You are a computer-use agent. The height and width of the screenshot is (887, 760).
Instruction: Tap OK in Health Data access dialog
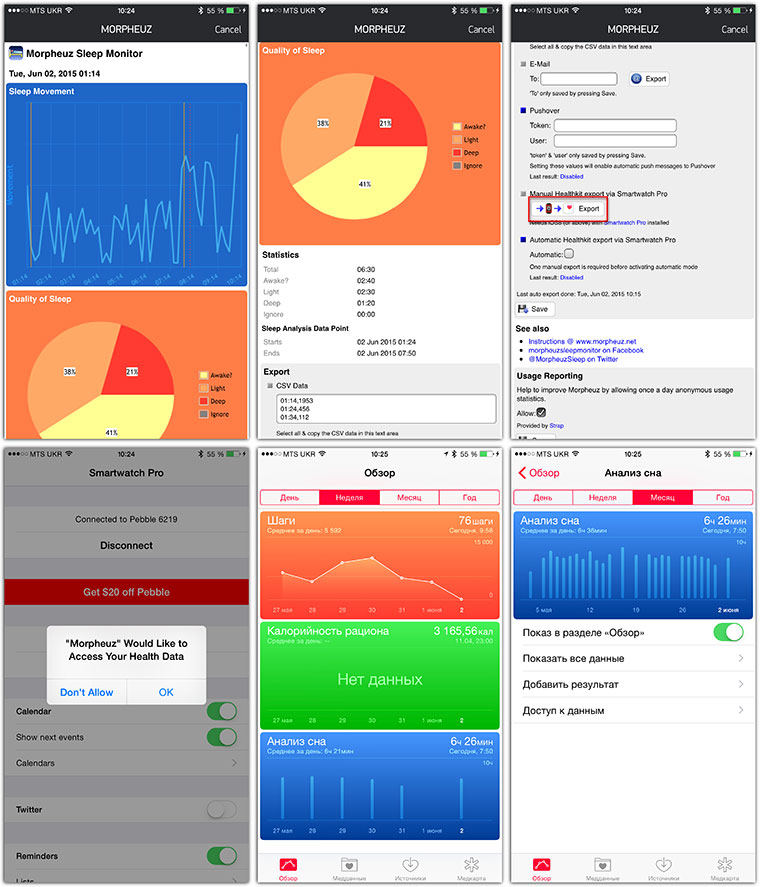(166, 692)
